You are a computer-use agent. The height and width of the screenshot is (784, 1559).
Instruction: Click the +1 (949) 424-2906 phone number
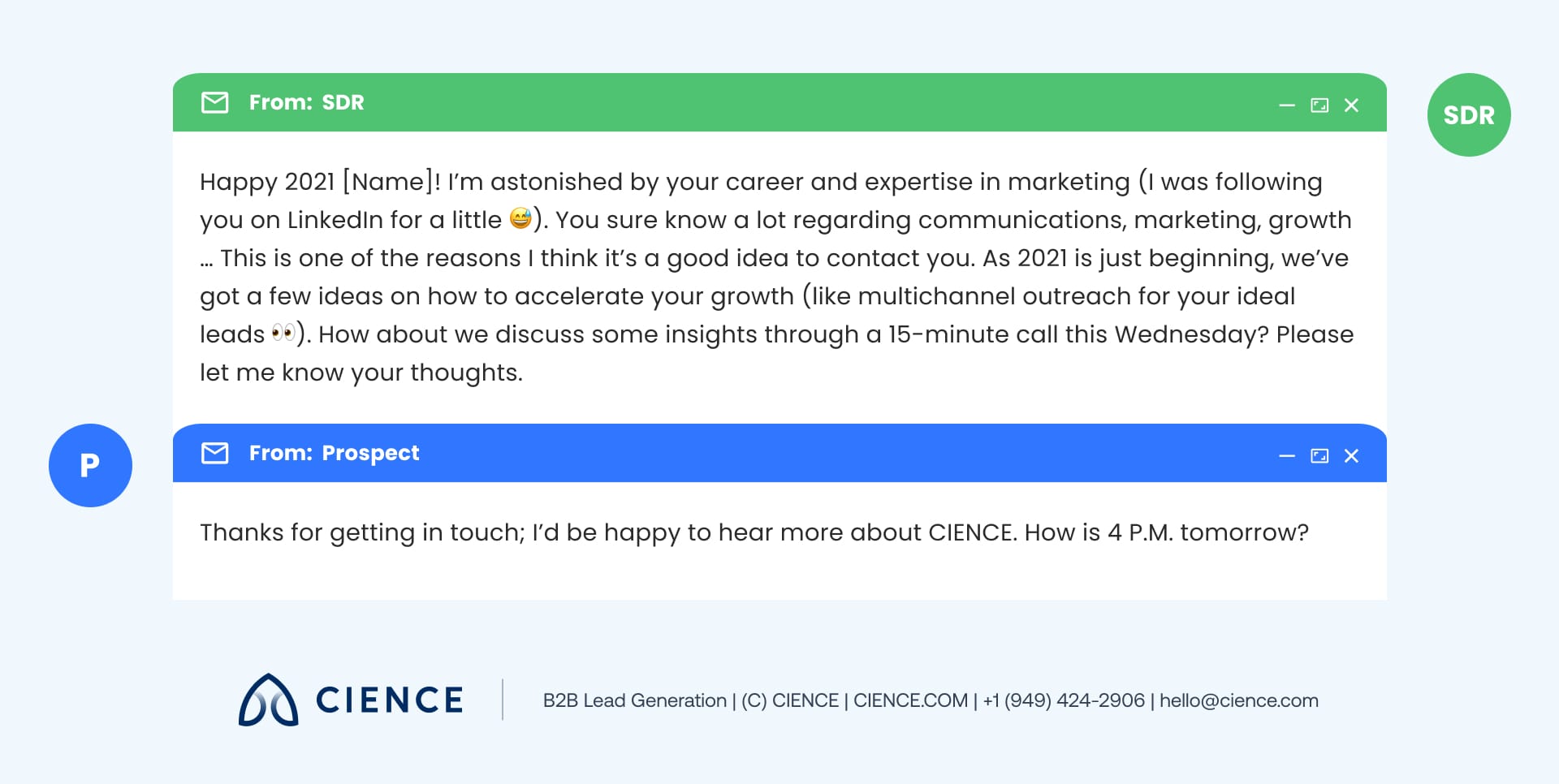(x=1064, y=700)
